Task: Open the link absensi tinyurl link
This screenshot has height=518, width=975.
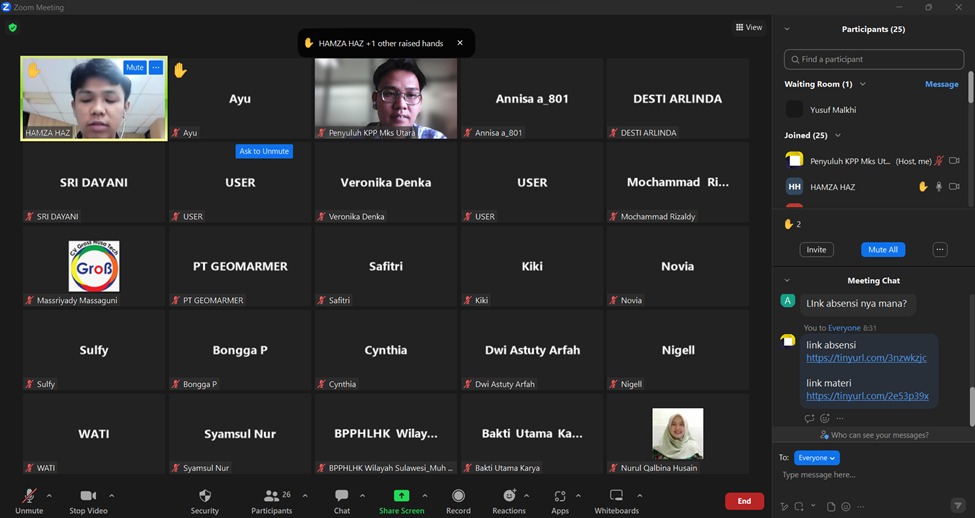Action: (866, 358)
